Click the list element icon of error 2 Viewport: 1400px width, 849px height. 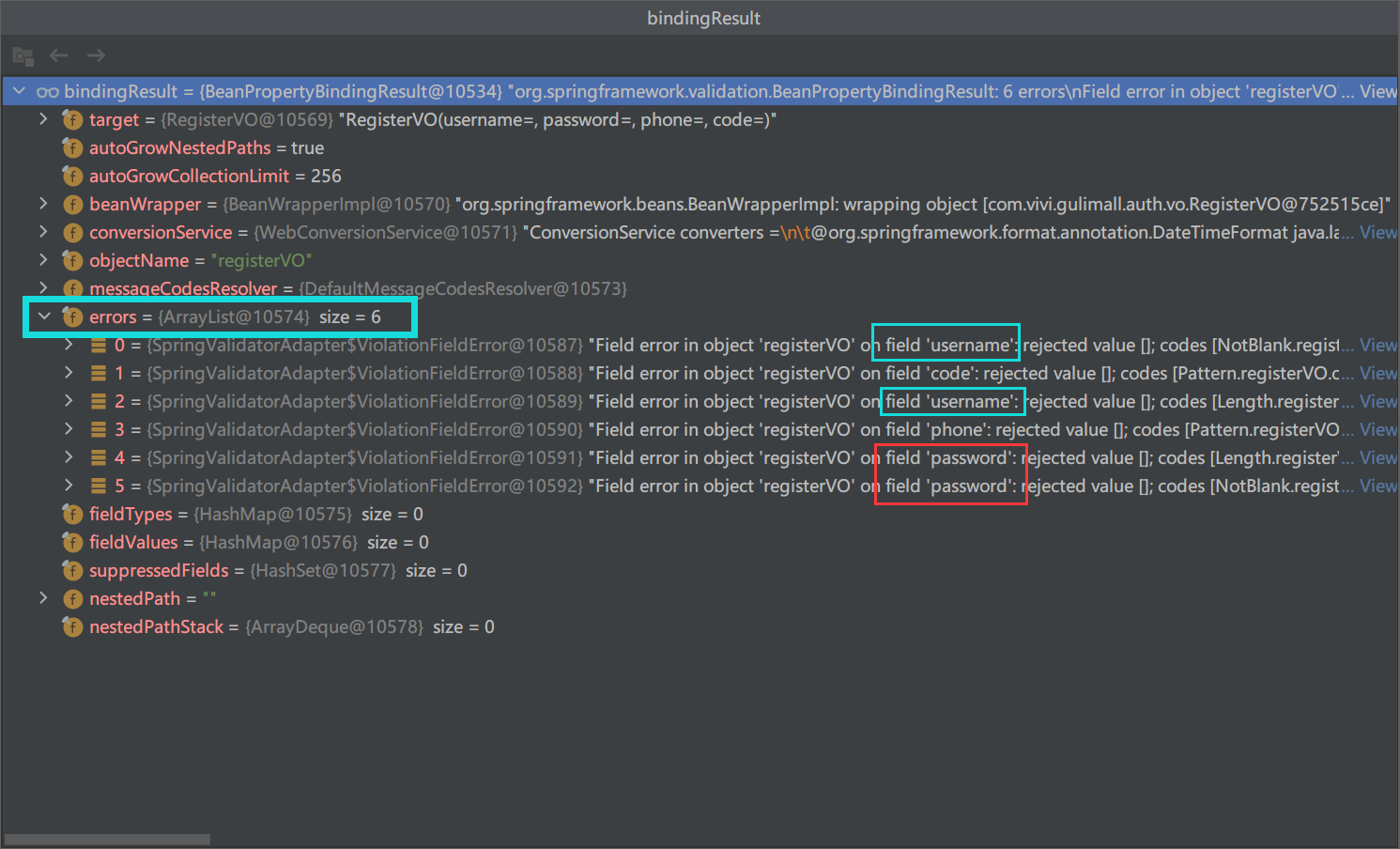(98, 401)
